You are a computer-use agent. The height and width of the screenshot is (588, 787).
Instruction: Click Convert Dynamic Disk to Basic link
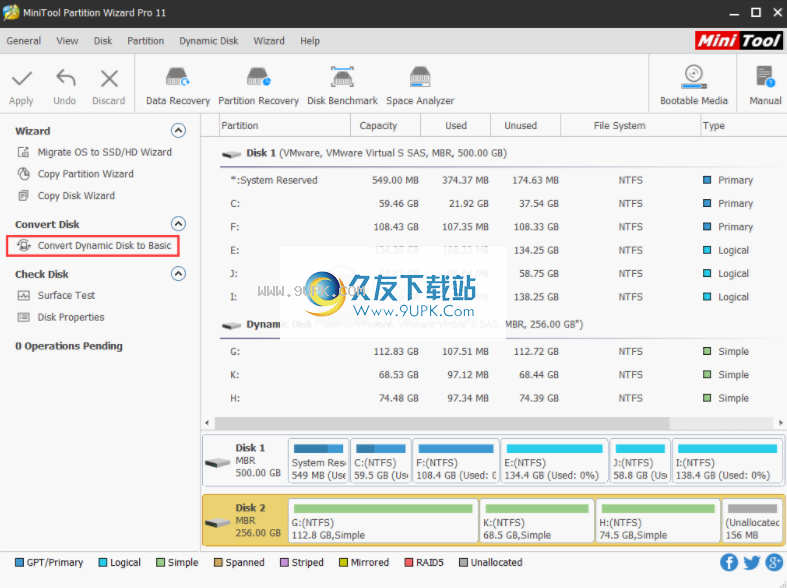pyautogui.click(x=104, y=245)
